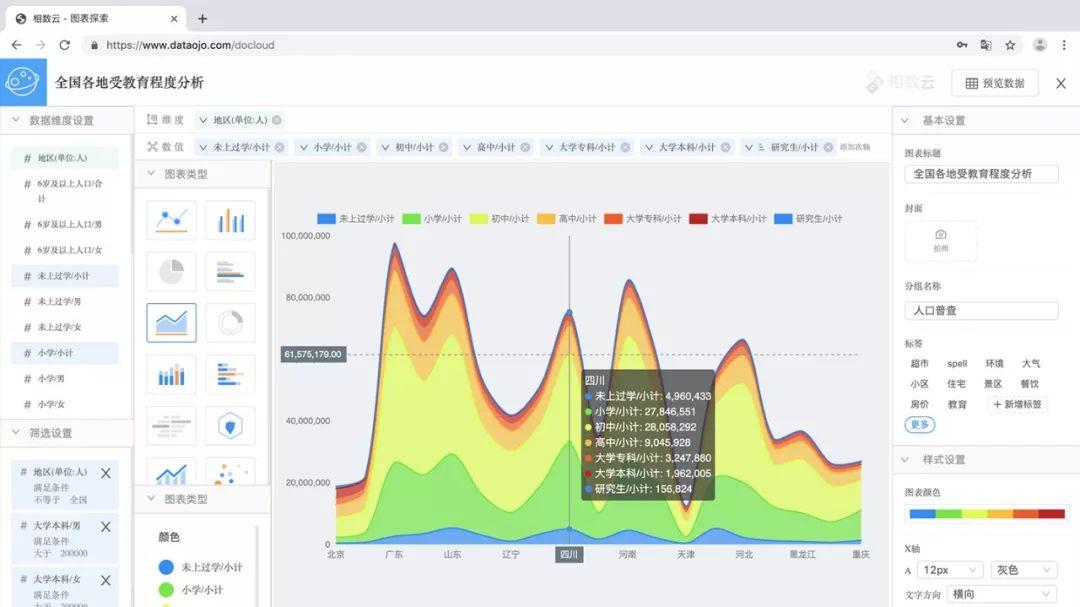
Task: Select the pie chart type icon
Action: pyautogui.click(x=171, y=271)
